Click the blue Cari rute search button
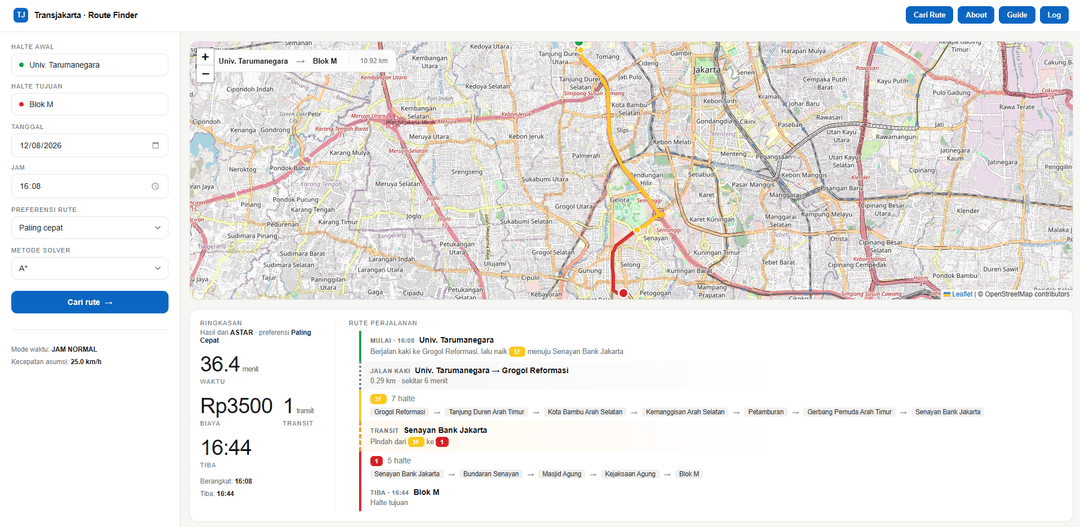 click(x=90, y=302)
